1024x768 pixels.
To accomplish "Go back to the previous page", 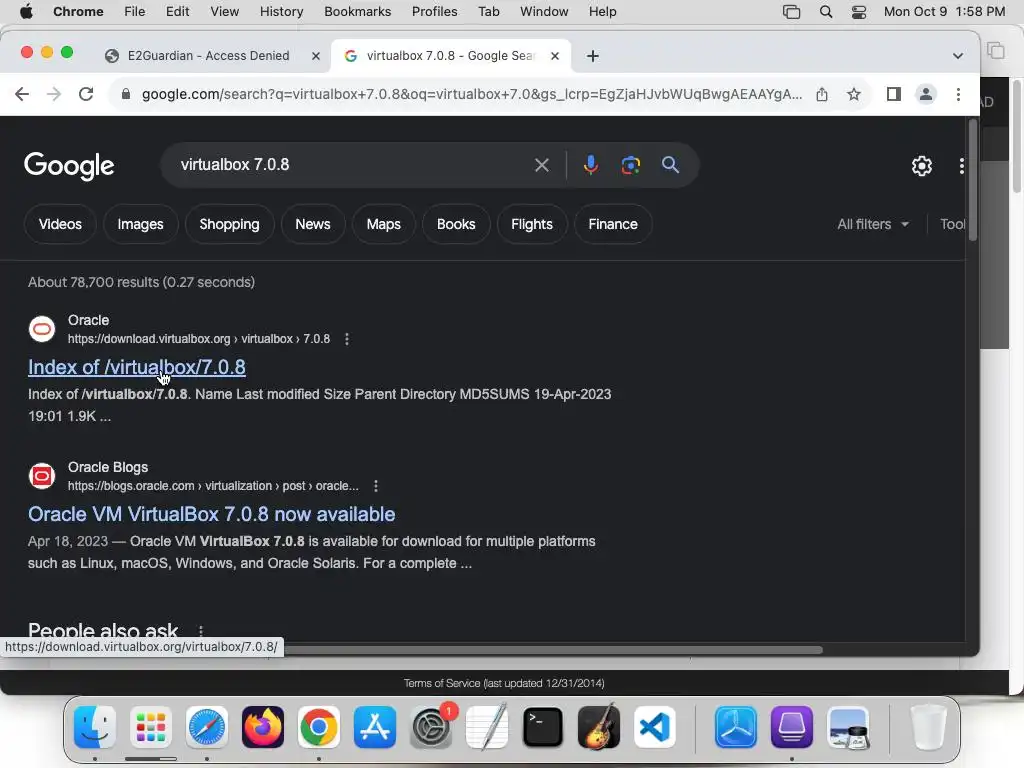I will click(22, 94).
